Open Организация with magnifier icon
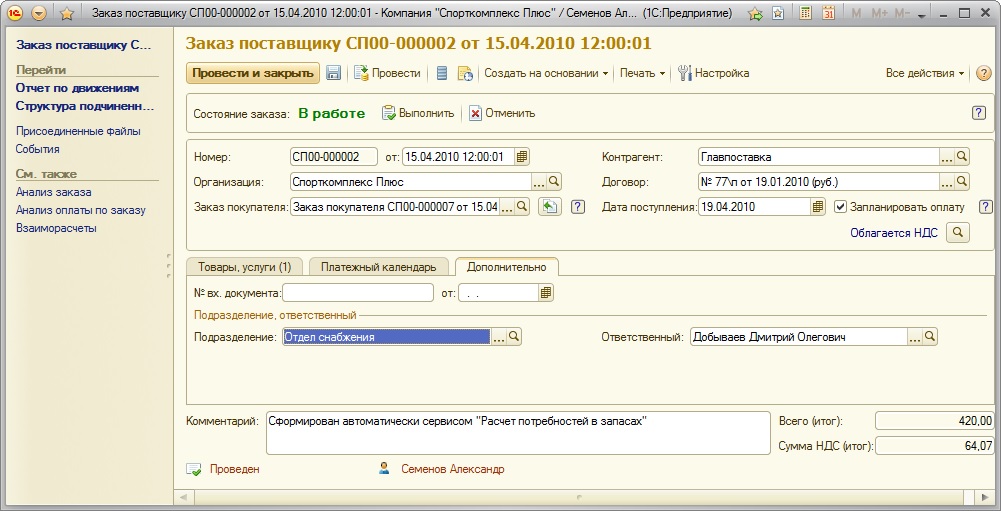Screen dimensions: 1001x511 pos(554,182)
